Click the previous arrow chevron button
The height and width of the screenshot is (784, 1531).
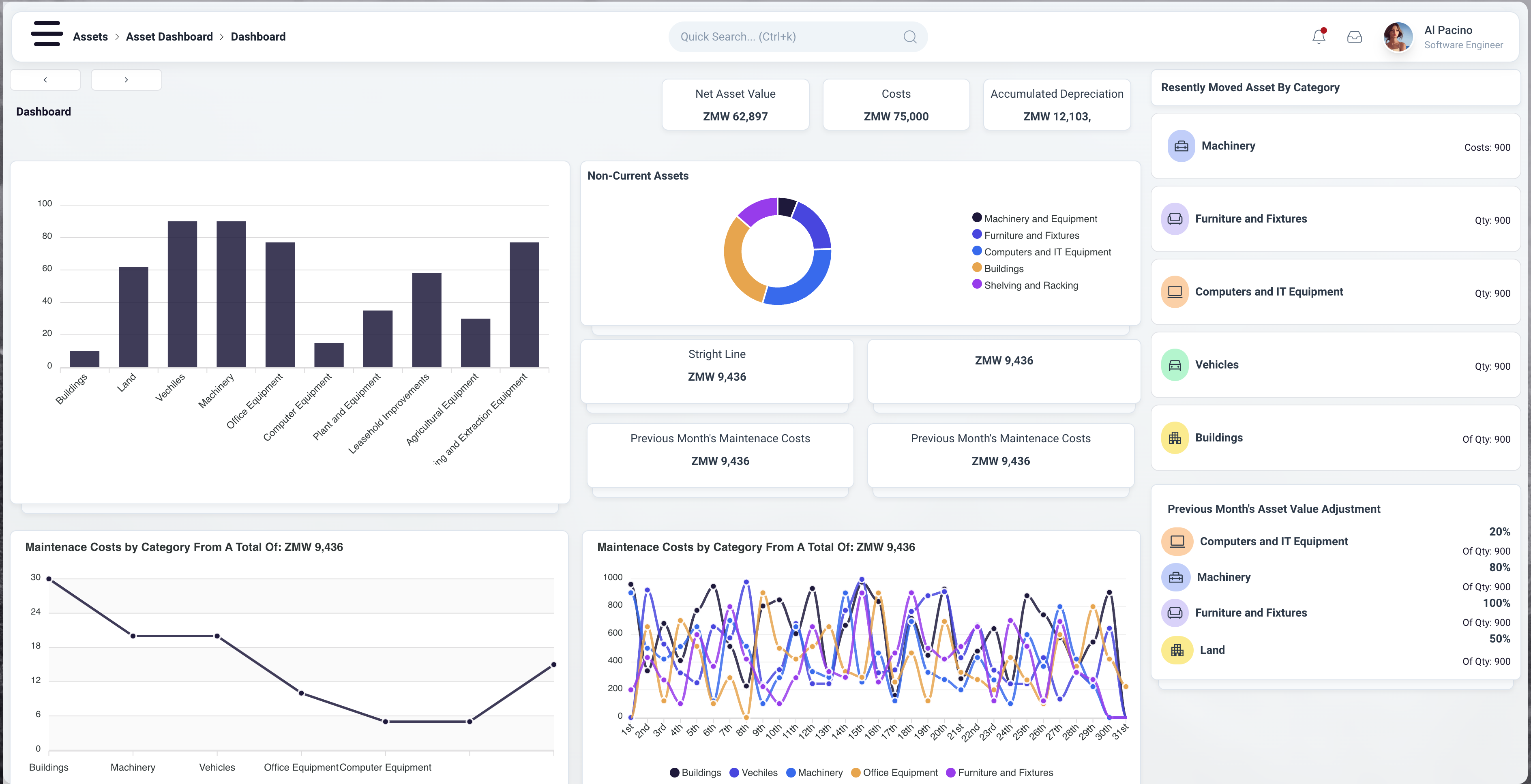click(45, 79)
